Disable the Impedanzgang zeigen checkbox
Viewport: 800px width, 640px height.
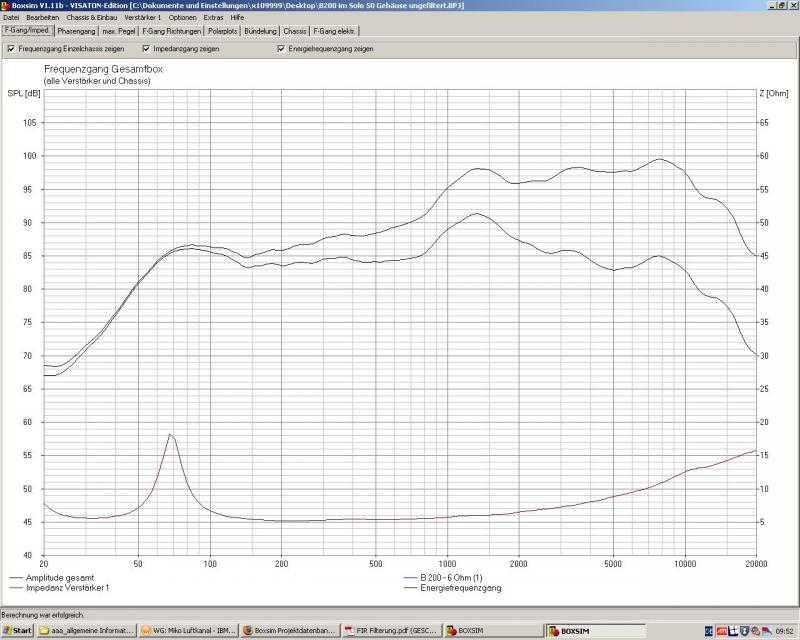pyautogui.click(x=146, y=48)
